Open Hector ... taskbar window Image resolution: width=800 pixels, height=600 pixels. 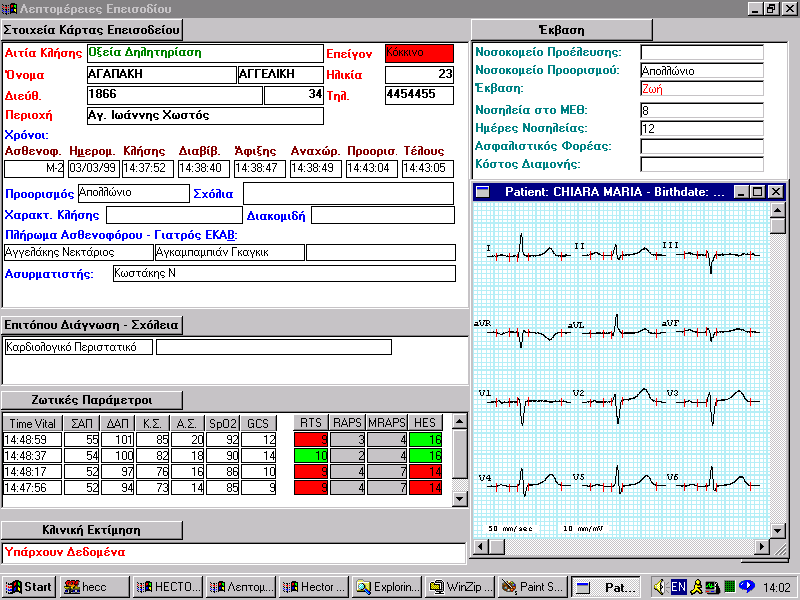[315, 587]
